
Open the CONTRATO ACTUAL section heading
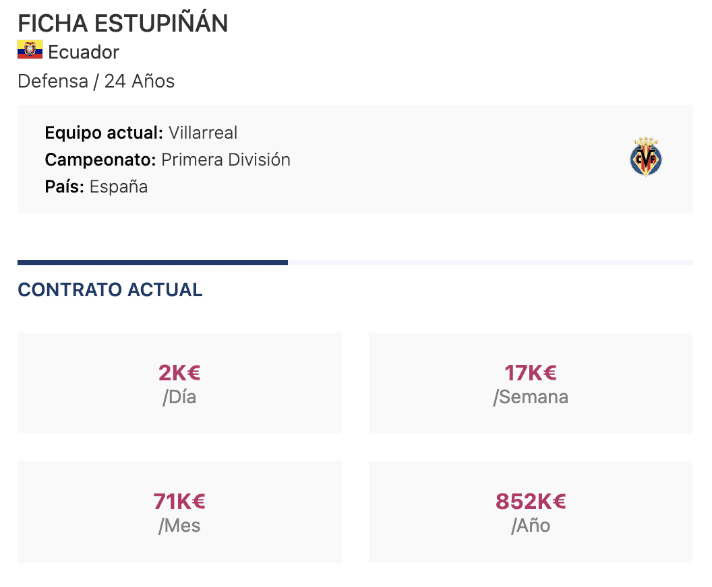click(110, 290)
